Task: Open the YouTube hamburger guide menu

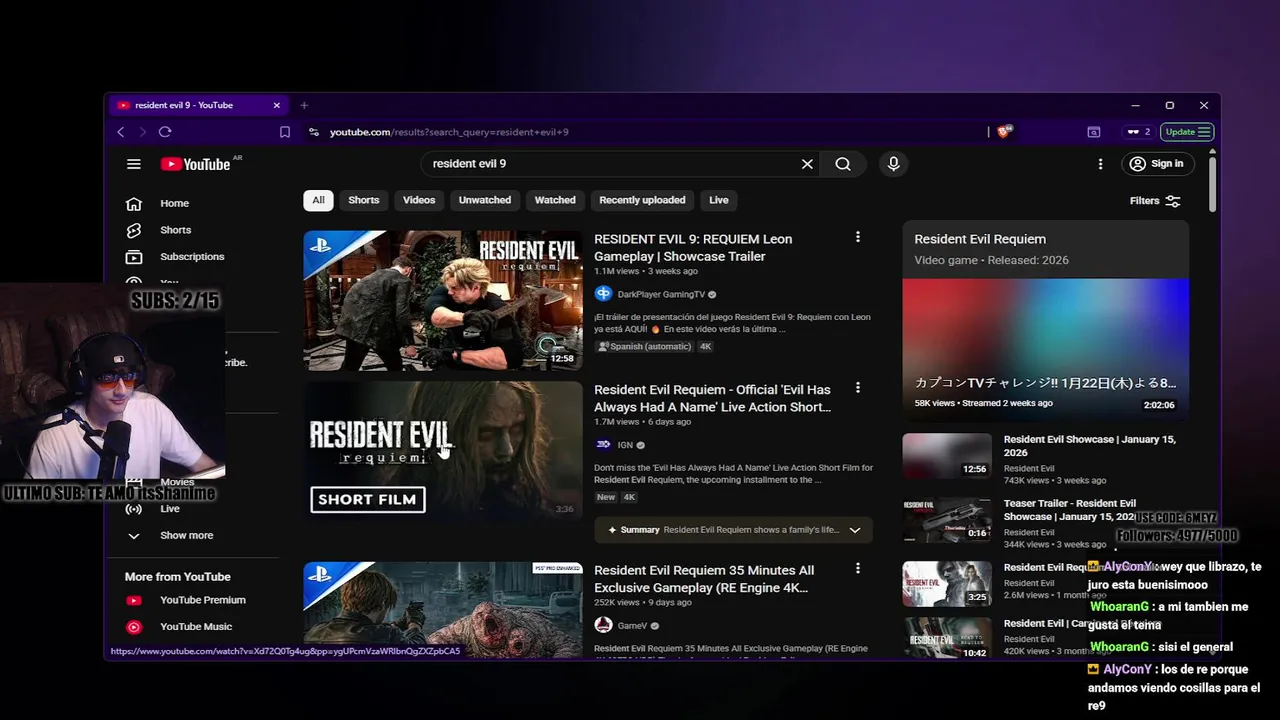Action: coord(134,164)
